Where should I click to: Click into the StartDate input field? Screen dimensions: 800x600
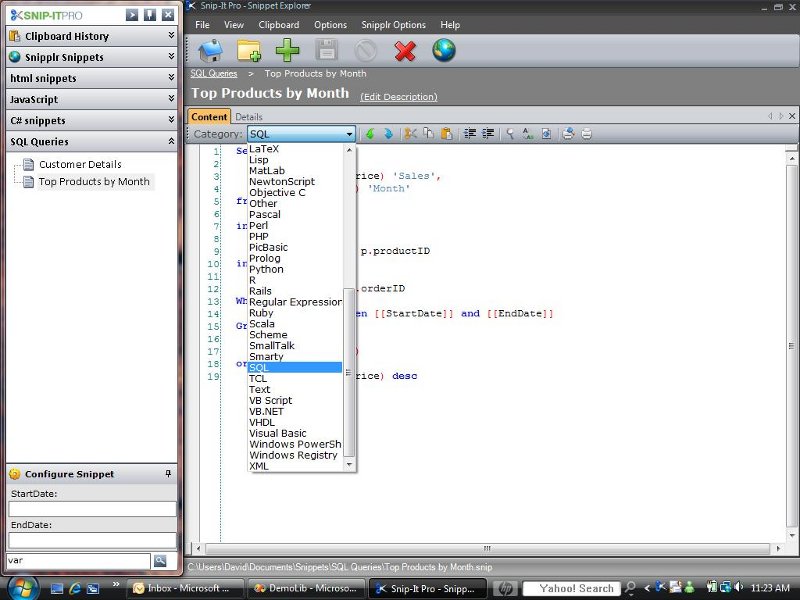(92, 509)
